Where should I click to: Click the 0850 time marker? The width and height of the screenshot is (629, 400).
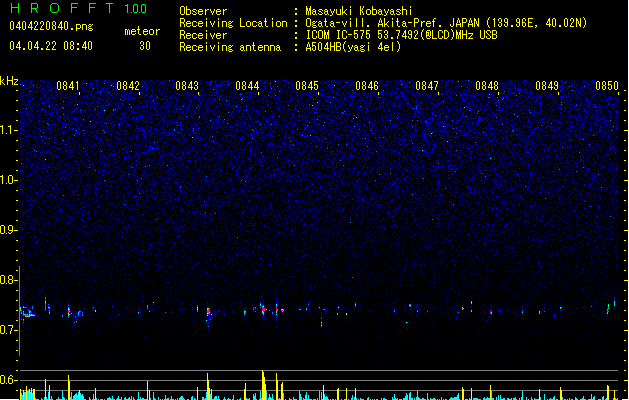(607, 86)
